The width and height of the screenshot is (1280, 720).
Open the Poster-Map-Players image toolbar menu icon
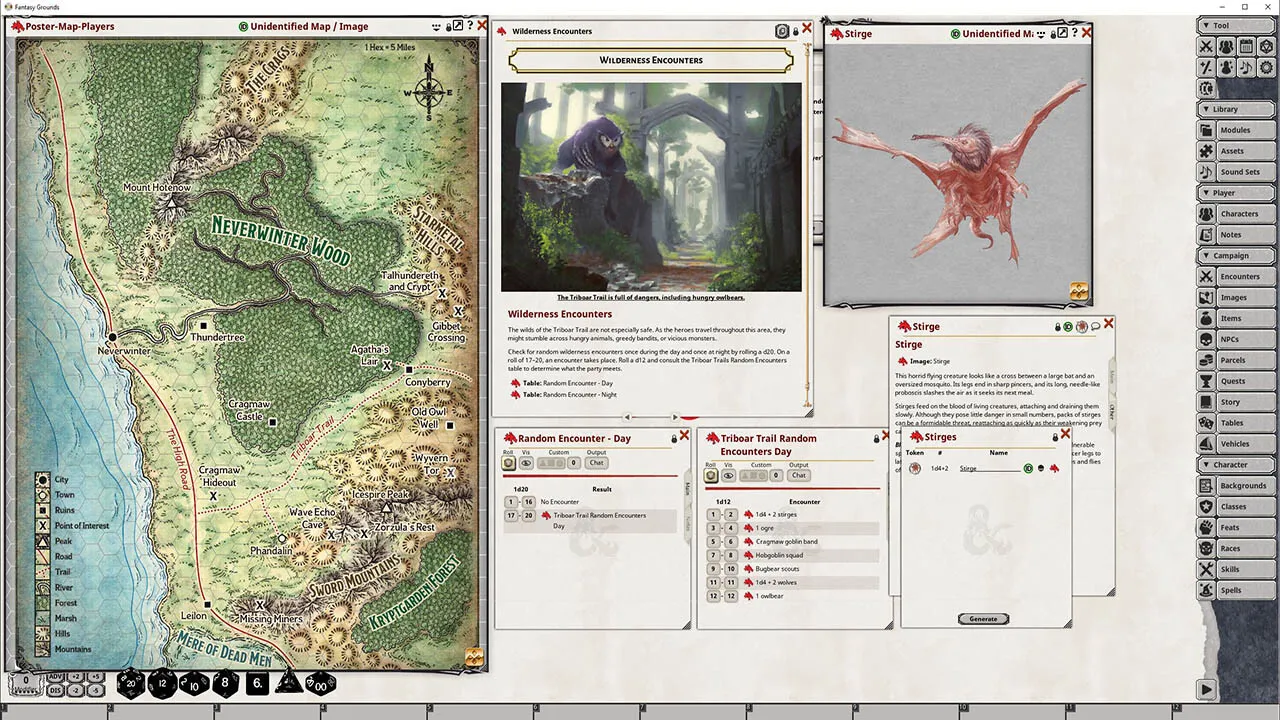pyautogui.click(x=436, y=27)
